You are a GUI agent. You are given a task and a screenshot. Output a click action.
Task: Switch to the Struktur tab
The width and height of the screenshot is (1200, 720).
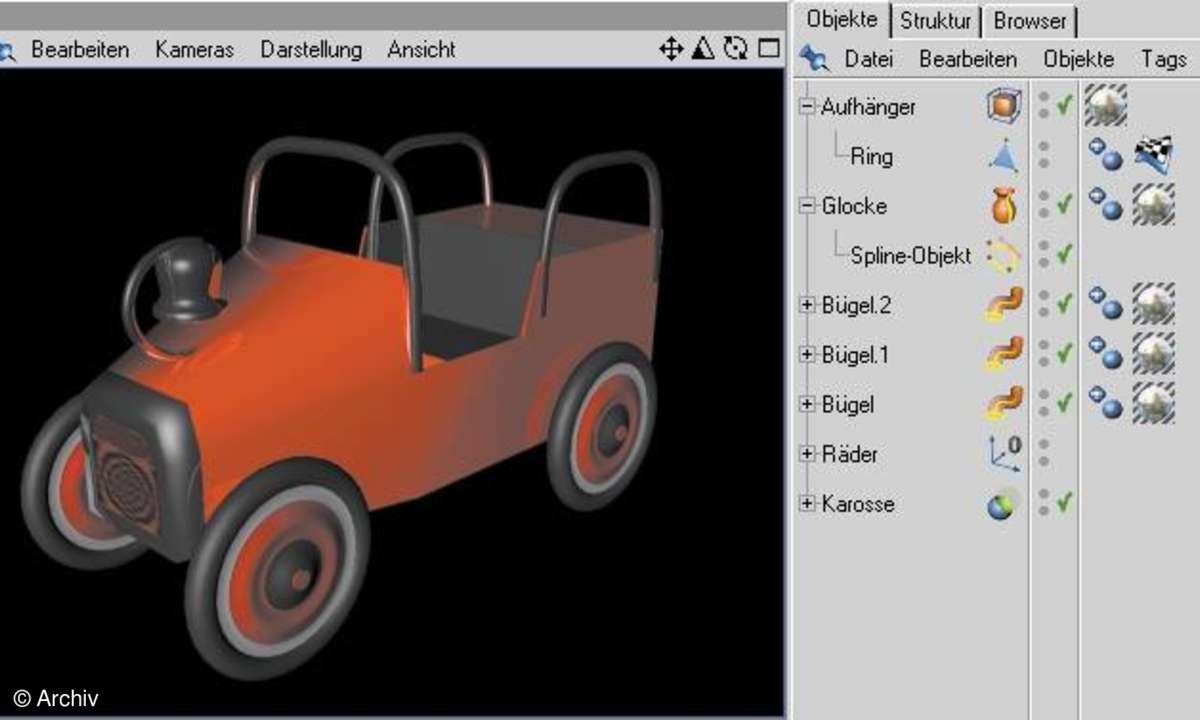click(935, 21)
